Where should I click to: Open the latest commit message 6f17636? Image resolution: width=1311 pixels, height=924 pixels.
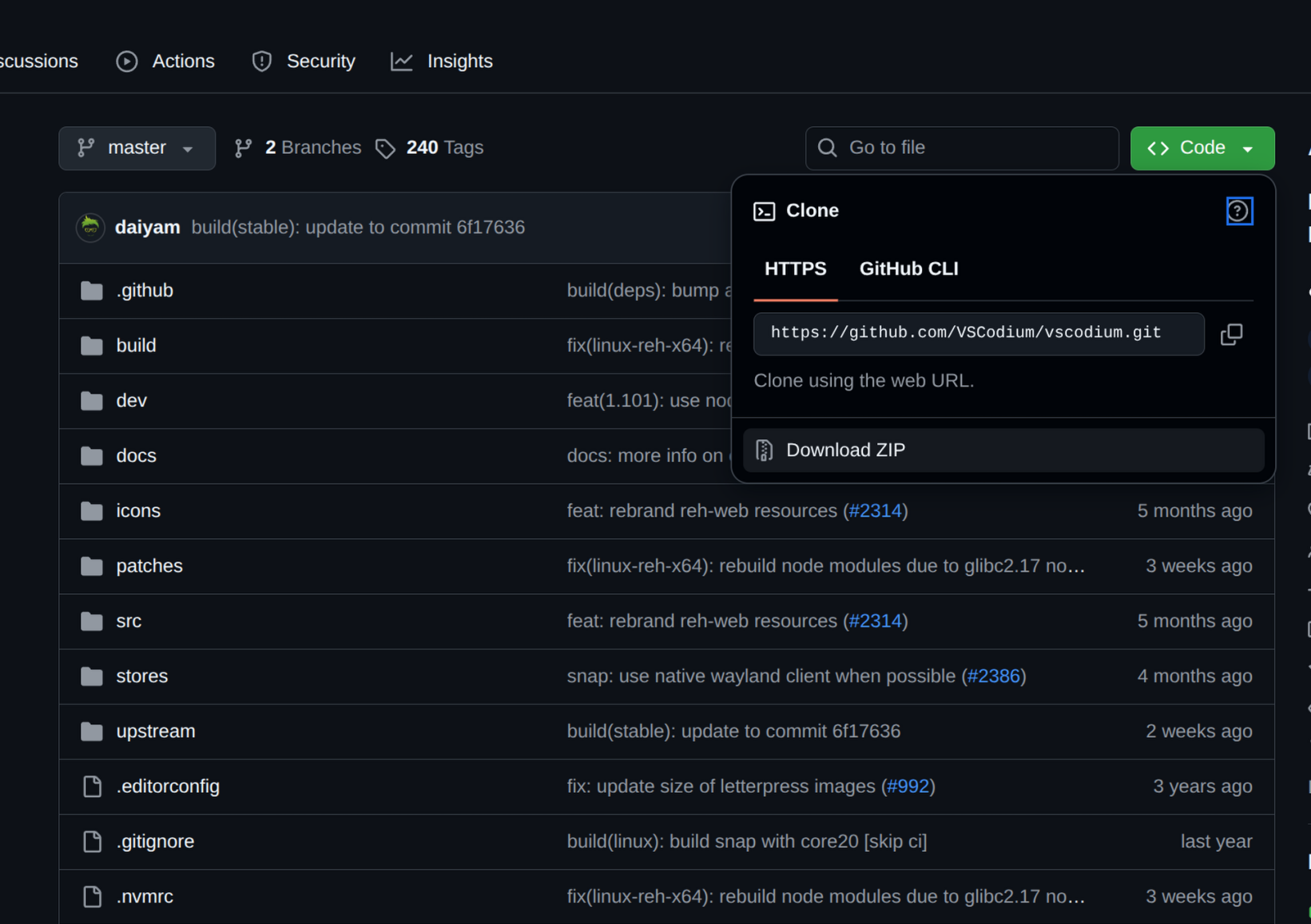pos(358,228)
